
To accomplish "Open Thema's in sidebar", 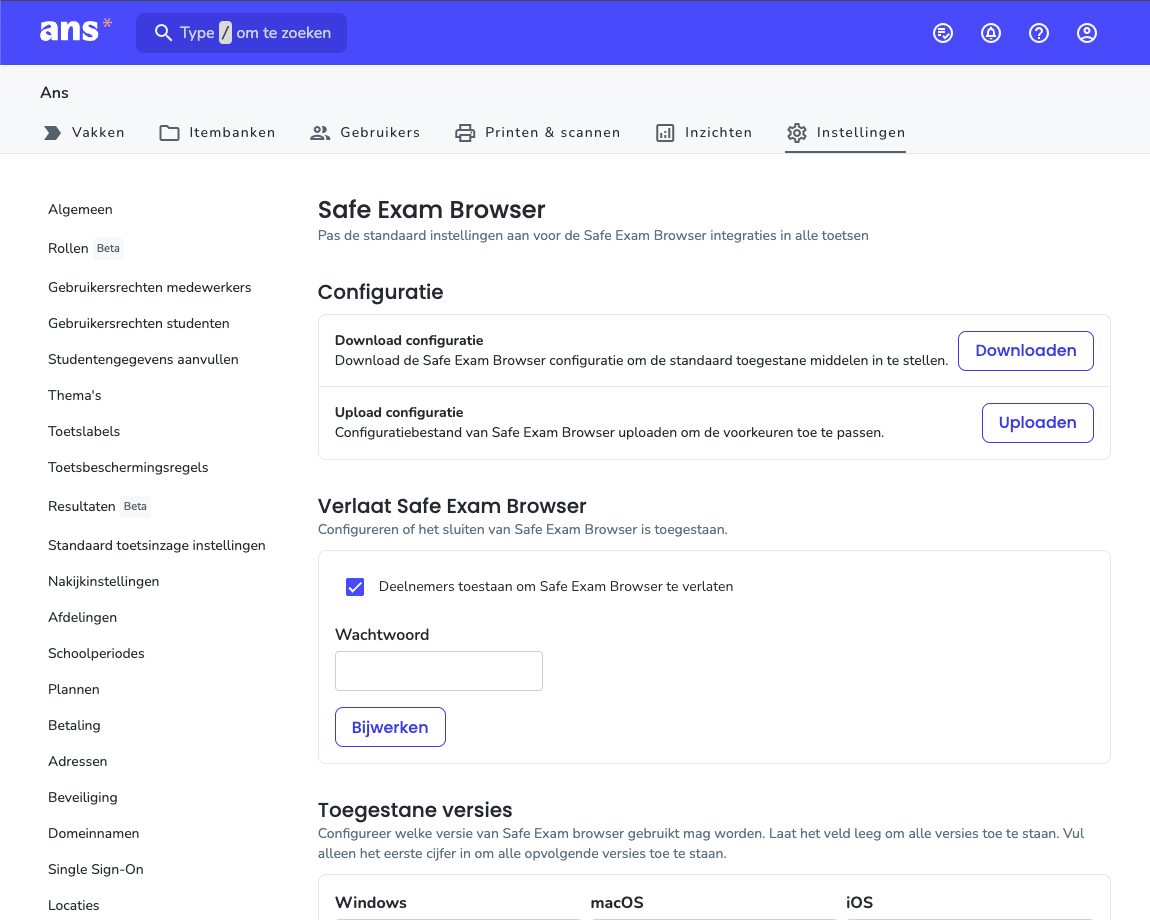I will click(x=75, y=395).
